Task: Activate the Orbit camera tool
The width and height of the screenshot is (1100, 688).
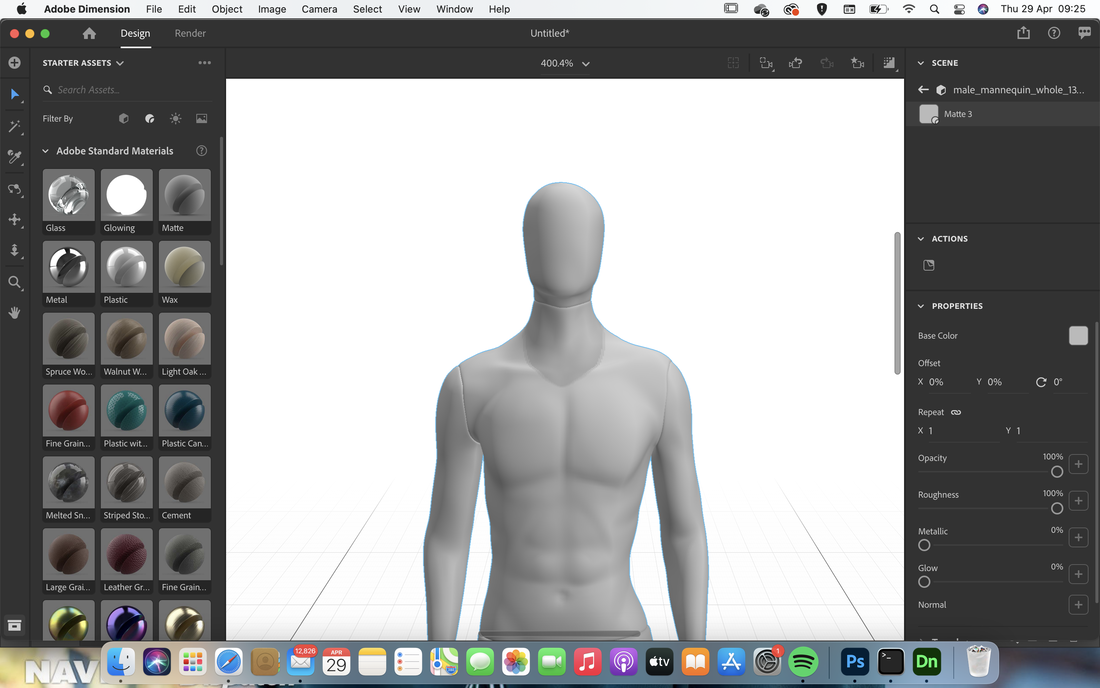Action: (x=14, y=189)
